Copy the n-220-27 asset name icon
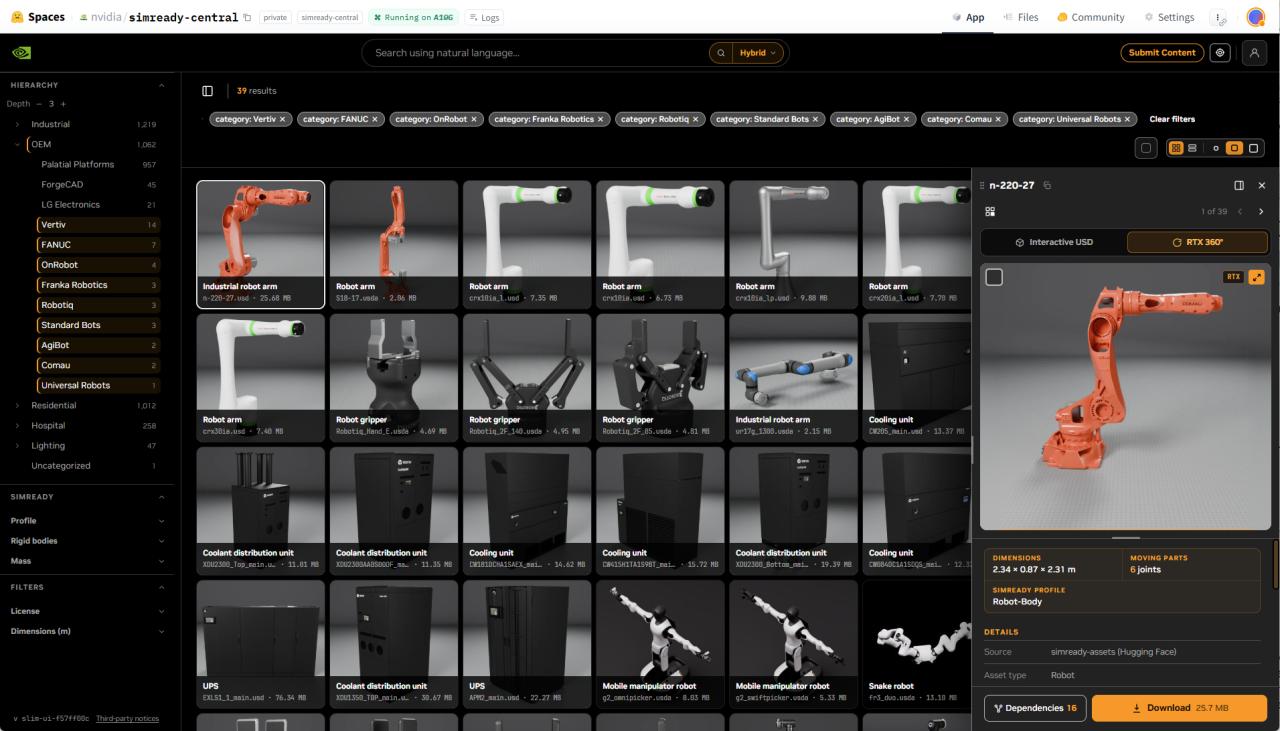Image resolution: width=1280 pixels, height=731 pixels. (1047, 185)
